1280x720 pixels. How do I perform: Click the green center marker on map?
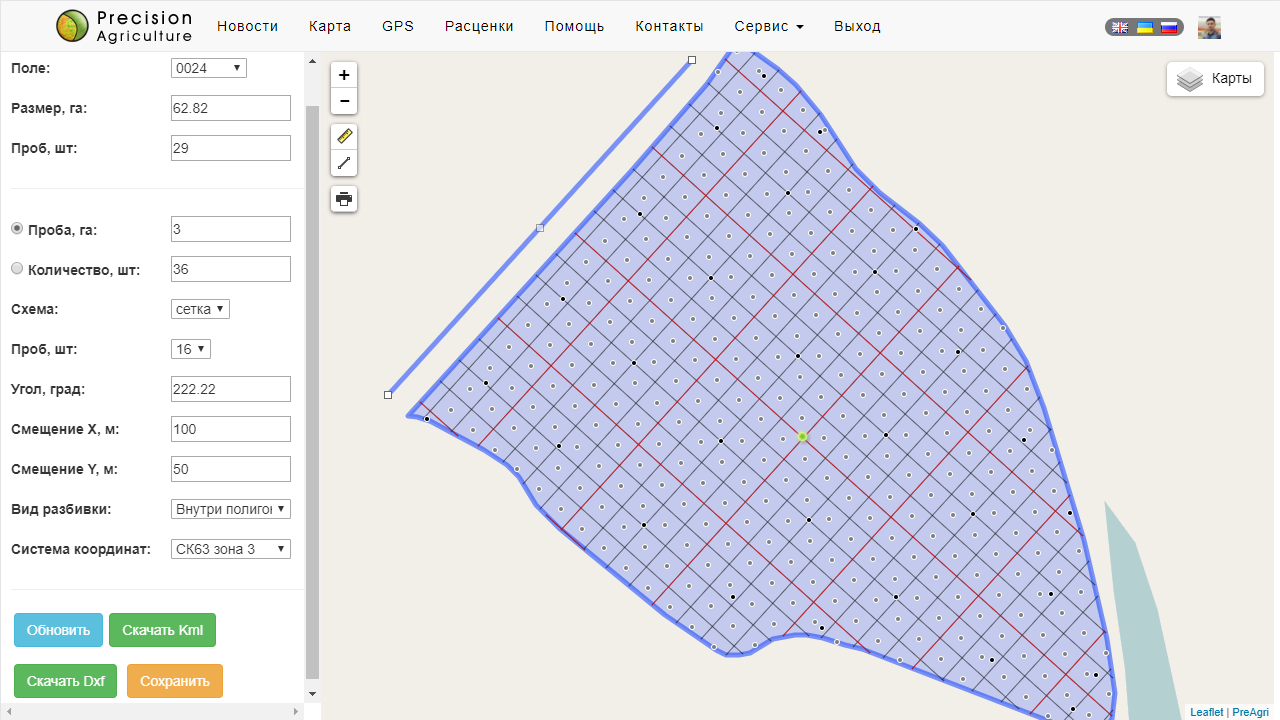[802, 436]
